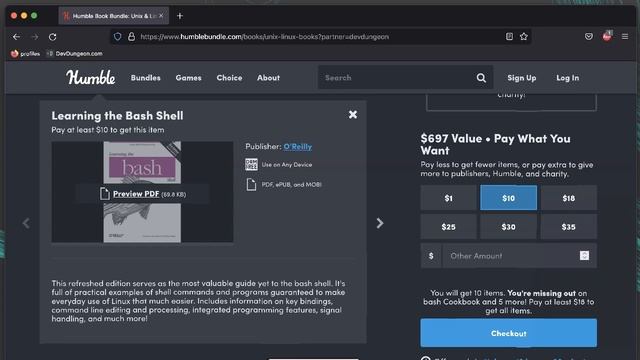Click the Humble logo
This screenshot has width=640, height=360.
(91, 77)
